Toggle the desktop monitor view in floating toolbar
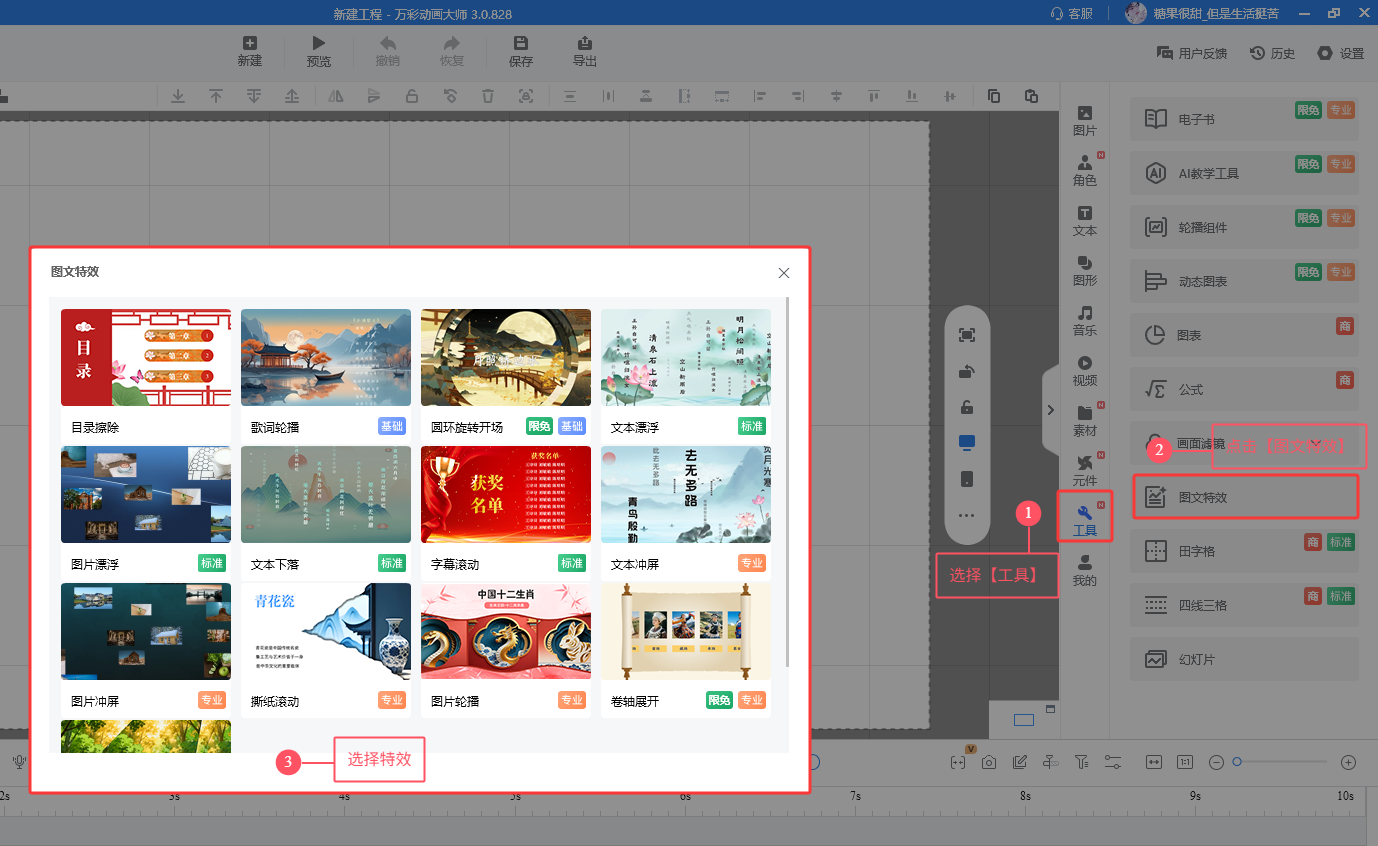This screenshot has height=846, width=1378. point(967,442)
